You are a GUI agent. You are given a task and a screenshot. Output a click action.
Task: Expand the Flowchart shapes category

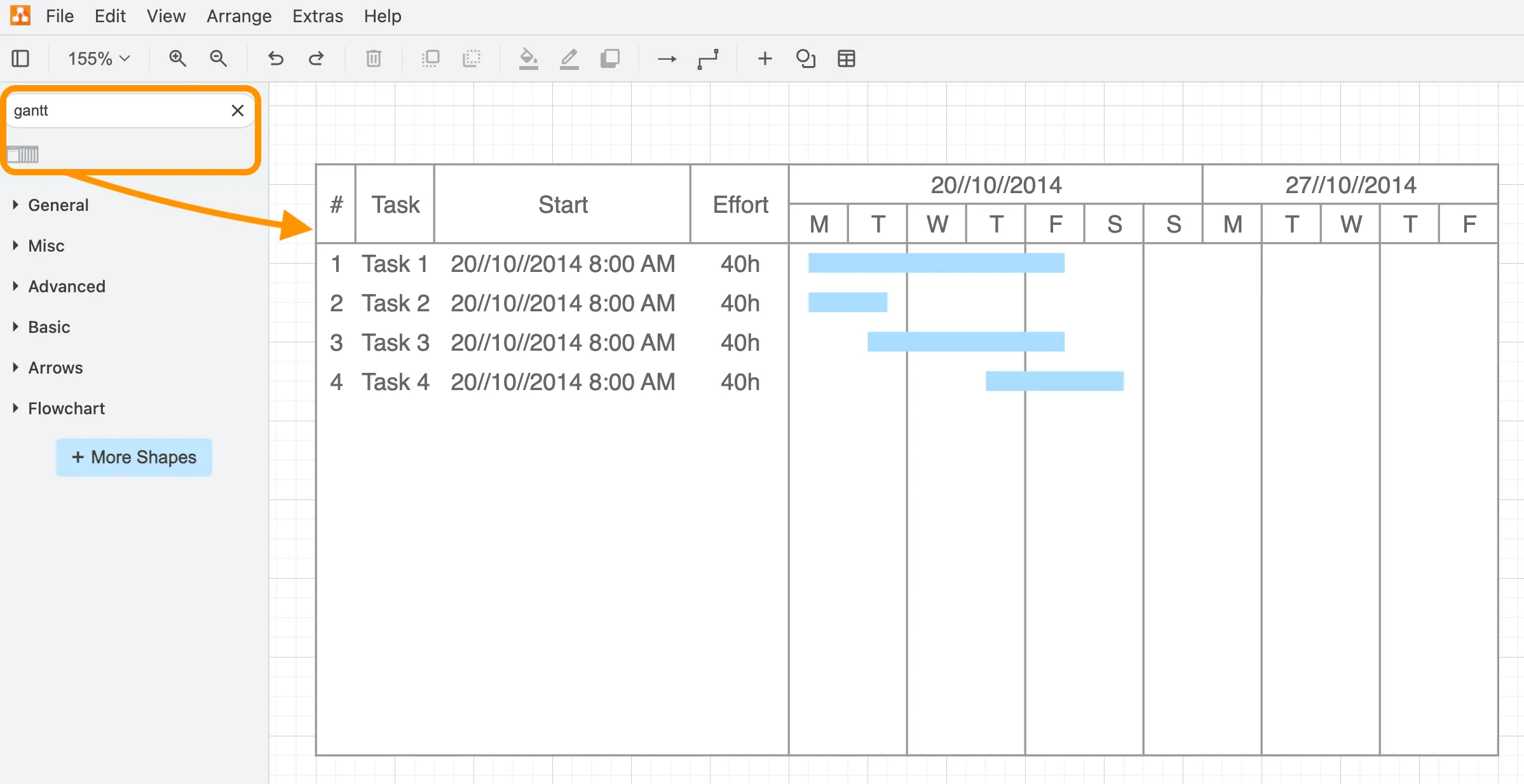coord(66,408)
